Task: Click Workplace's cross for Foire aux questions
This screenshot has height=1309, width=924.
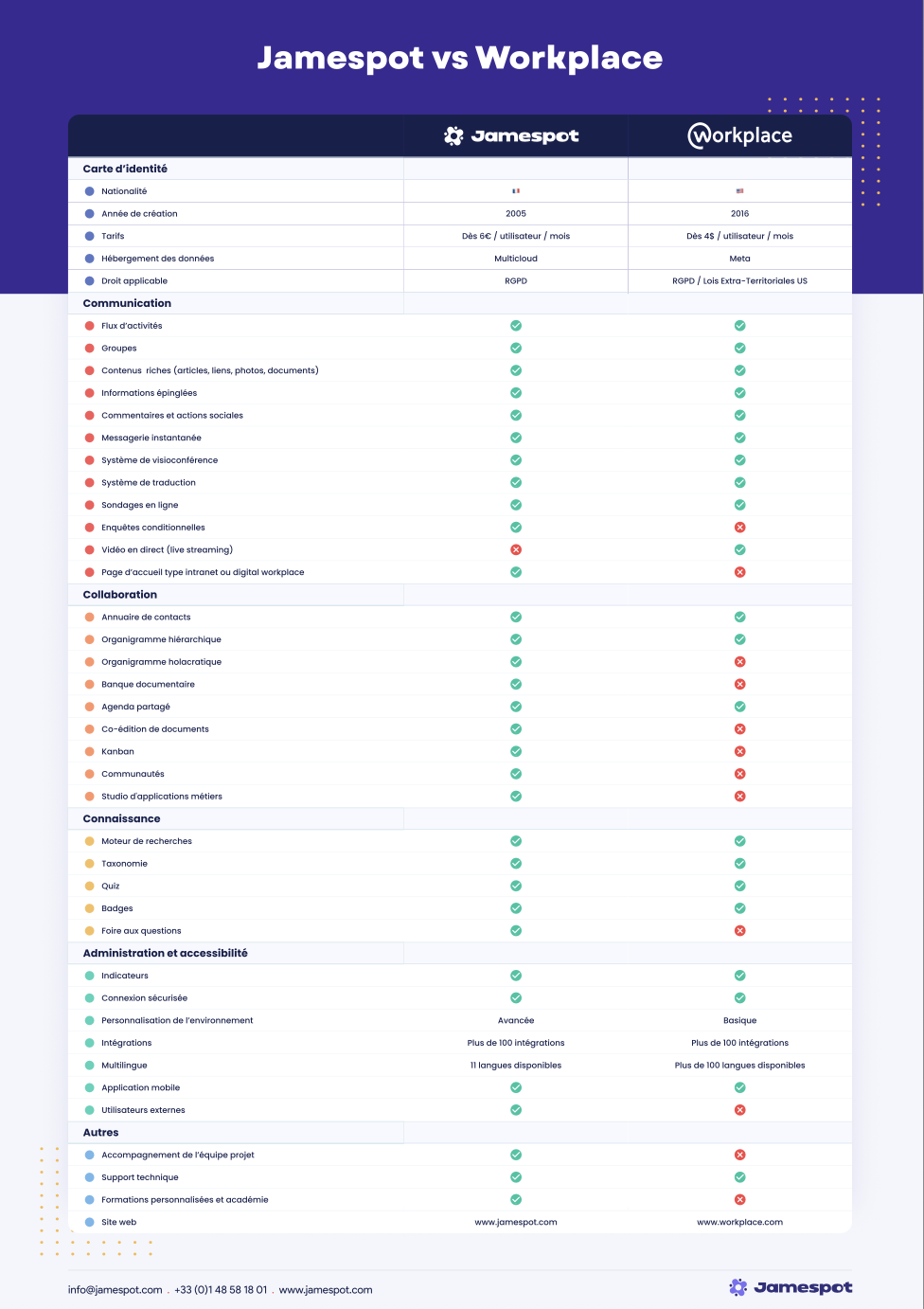Action: (x=740, y=931)
